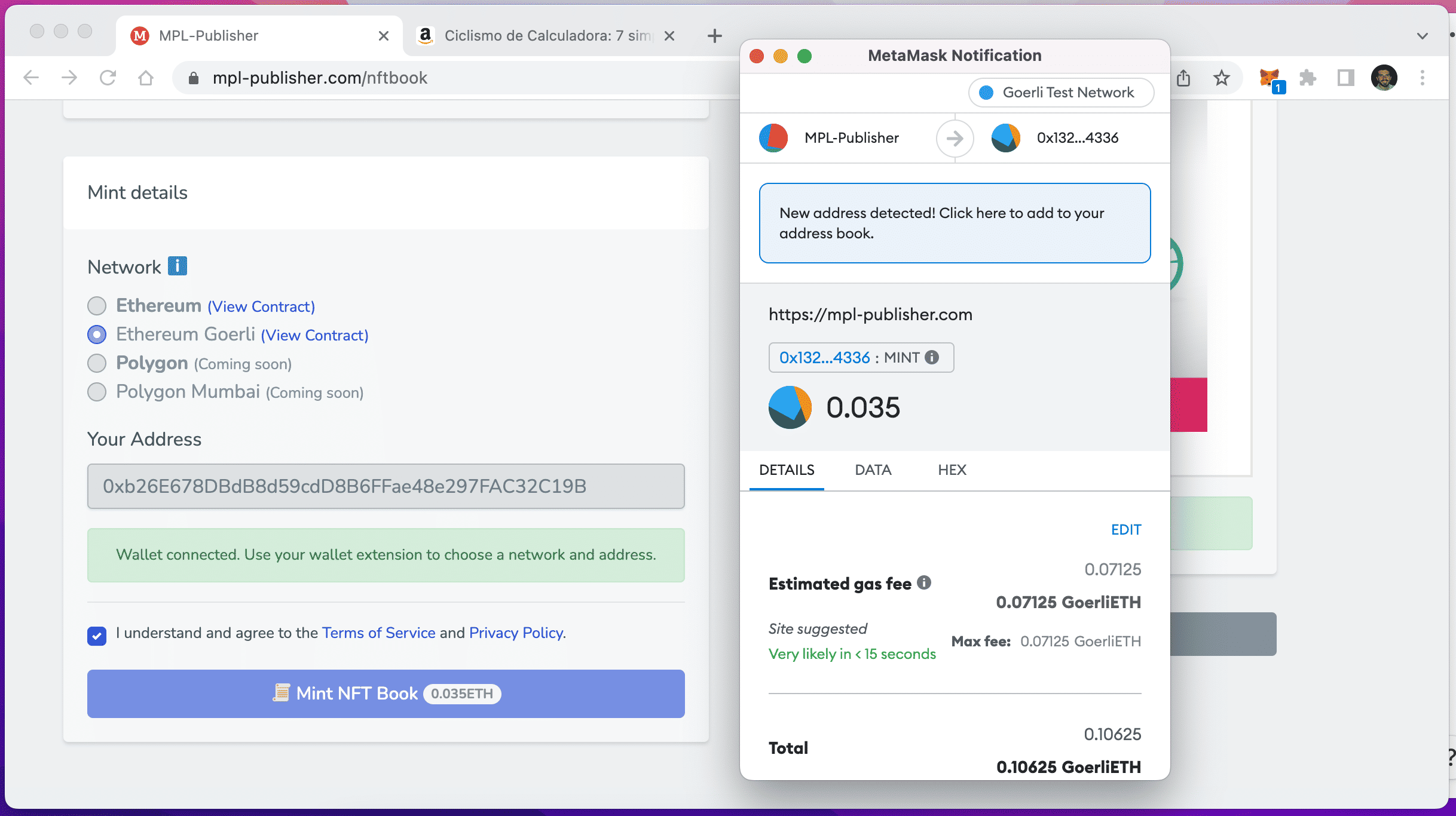Click the 0.035 transaction amount
The width and height of the screenshot is (1456, 816).
(x=863, y=407)
